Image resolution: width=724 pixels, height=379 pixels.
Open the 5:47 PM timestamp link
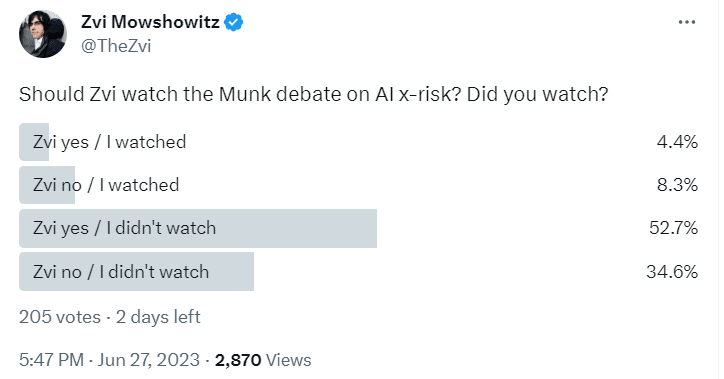click(51, 360)
